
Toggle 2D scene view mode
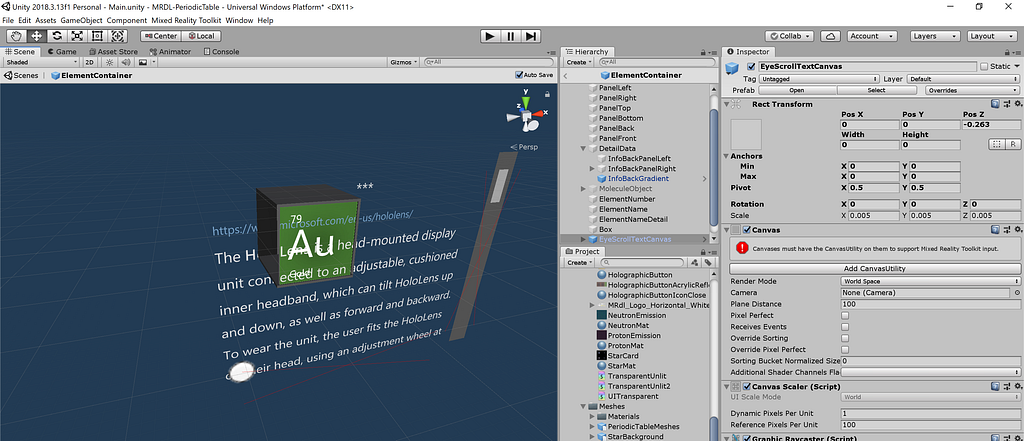(x=90, y=62)
